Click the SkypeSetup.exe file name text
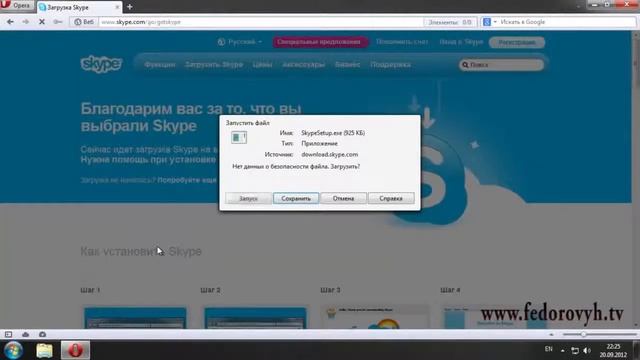This screenshot has width=640, height=360. 333,133
